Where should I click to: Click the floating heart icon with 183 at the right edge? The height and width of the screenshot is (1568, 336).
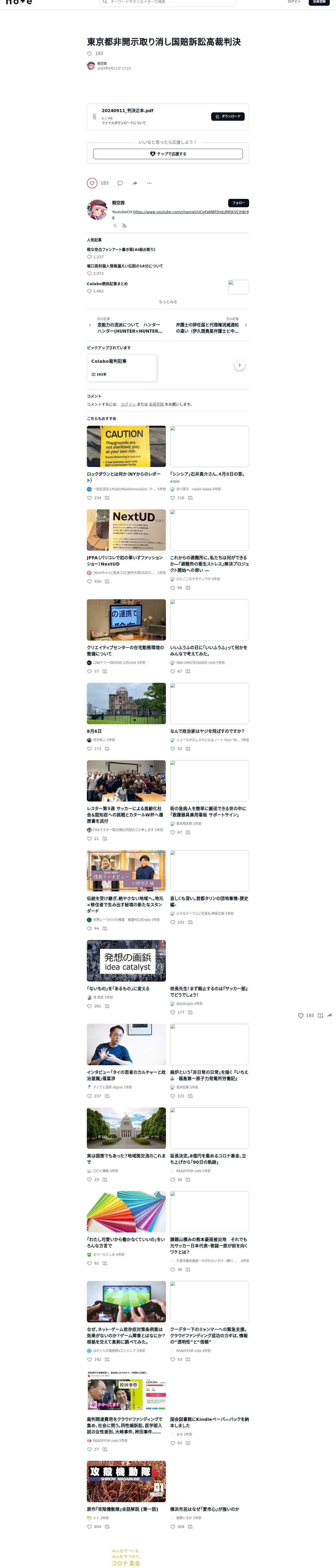point(301,1015)
